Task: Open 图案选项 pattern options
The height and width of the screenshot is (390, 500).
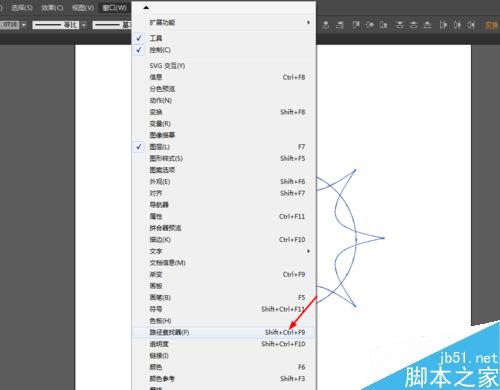Action: (x=224, y=170)
